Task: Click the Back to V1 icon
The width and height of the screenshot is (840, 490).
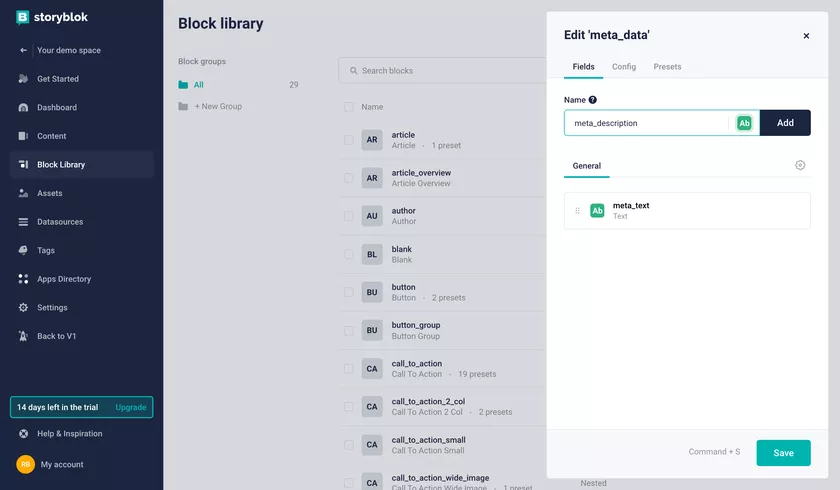Action: click(x=23, y=336)
